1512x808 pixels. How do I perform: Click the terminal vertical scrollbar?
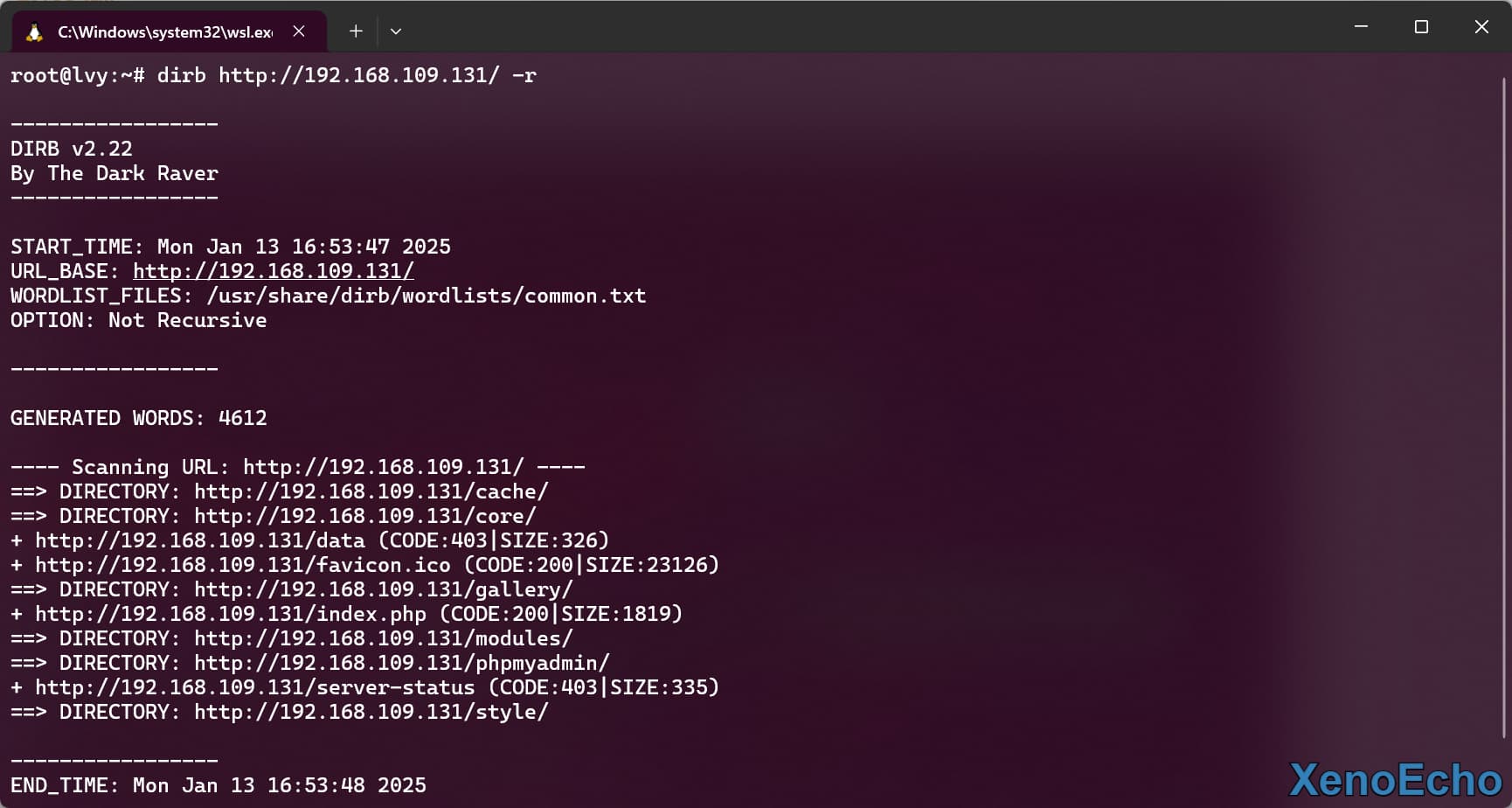[1504, 402]
